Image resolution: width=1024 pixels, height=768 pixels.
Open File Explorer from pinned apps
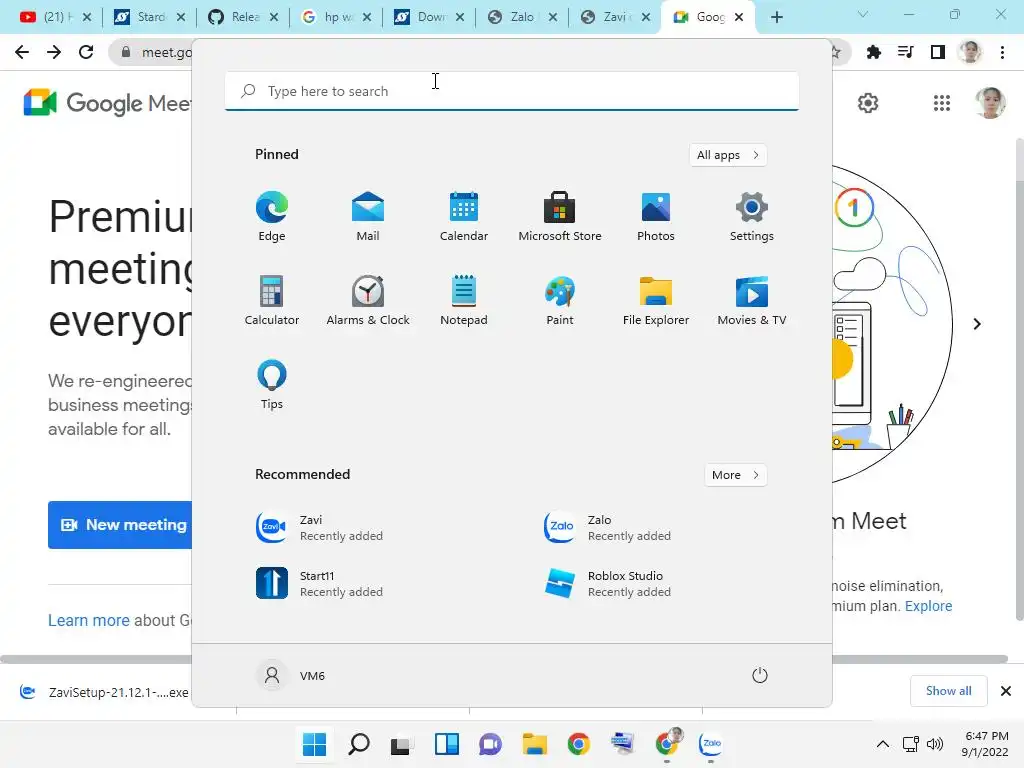[x=656, y=300]
